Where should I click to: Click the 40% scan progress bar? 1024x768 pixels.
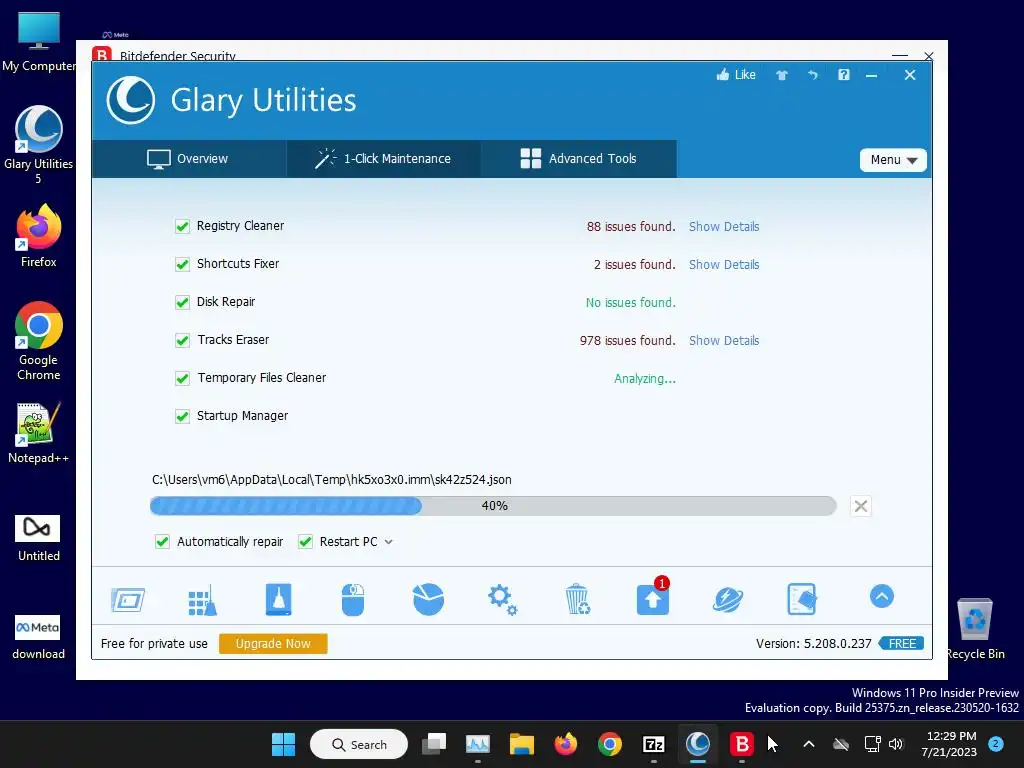(x=493, y=506)
